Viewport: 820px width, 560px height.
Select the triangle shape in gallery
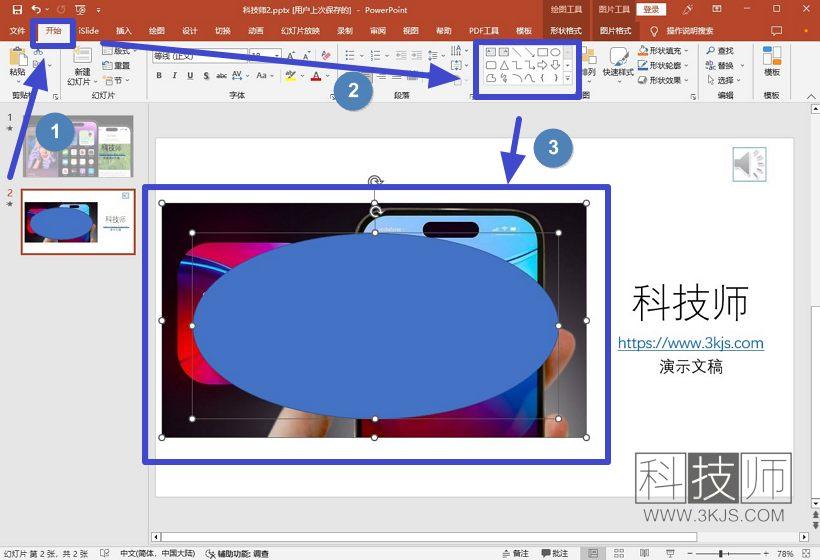tap(504, 65)
